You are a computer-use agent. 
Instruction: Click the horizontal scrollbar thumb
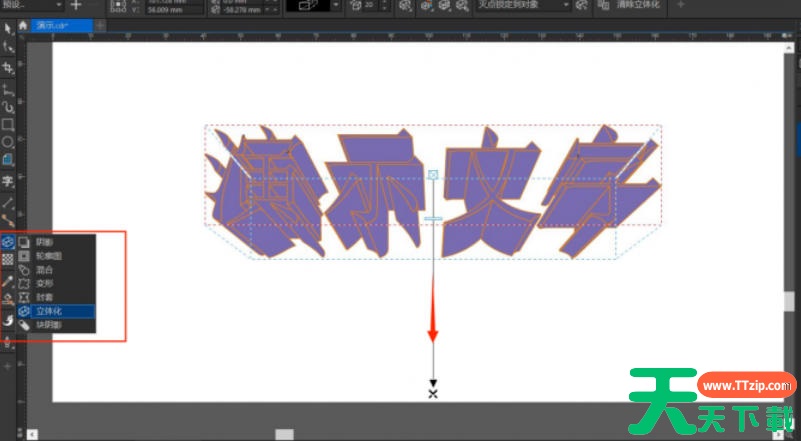tap(285, 434)
